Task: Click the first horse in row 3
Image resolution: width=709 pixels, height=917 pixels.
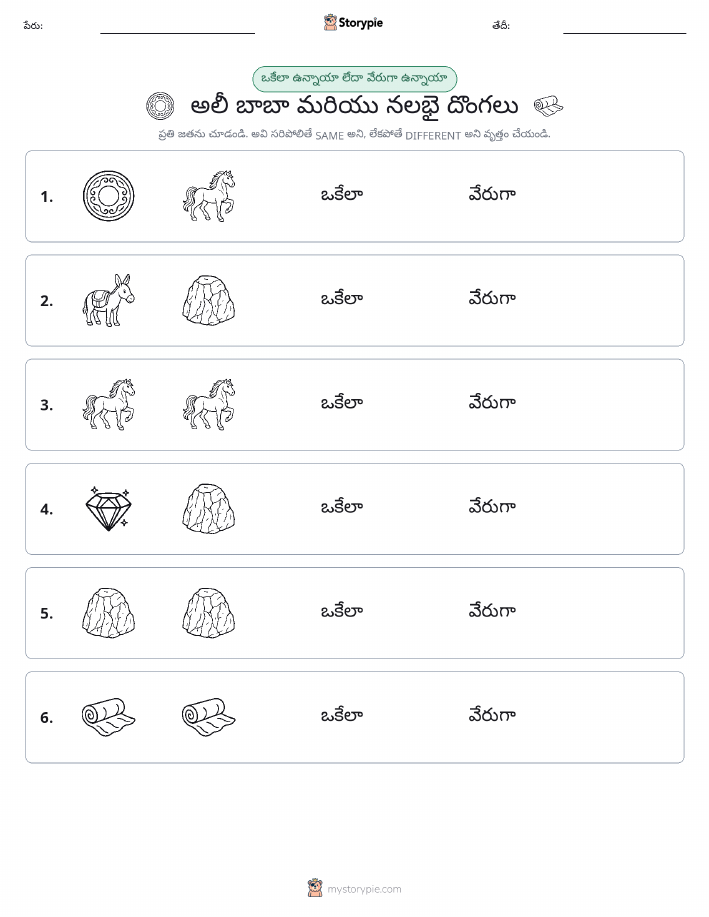Action: pos(108,404)
